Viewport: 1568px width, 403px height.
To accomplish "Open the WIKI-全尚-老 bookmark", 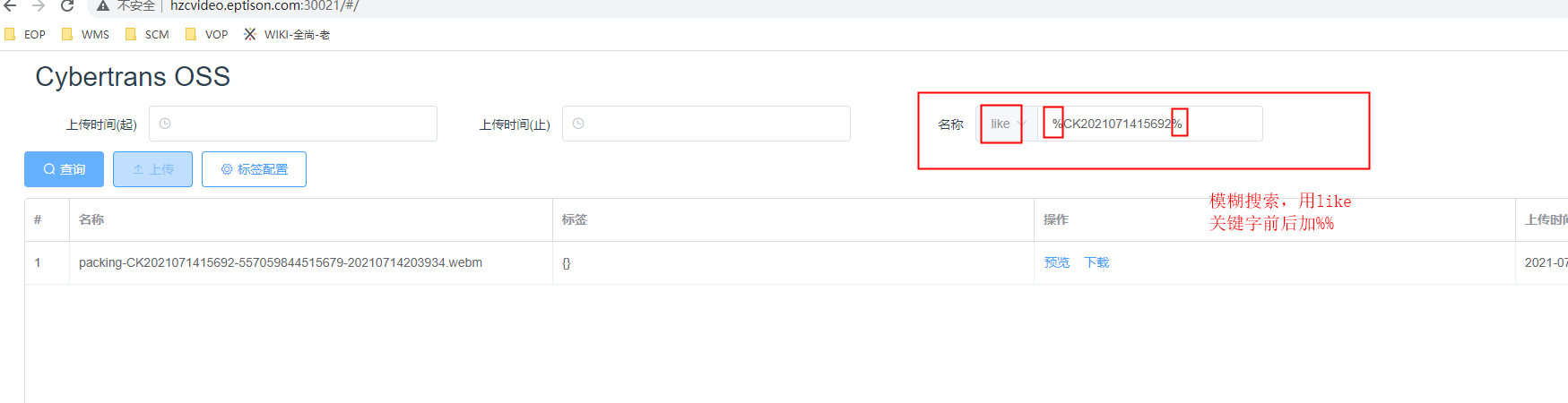I will point(287,35).
